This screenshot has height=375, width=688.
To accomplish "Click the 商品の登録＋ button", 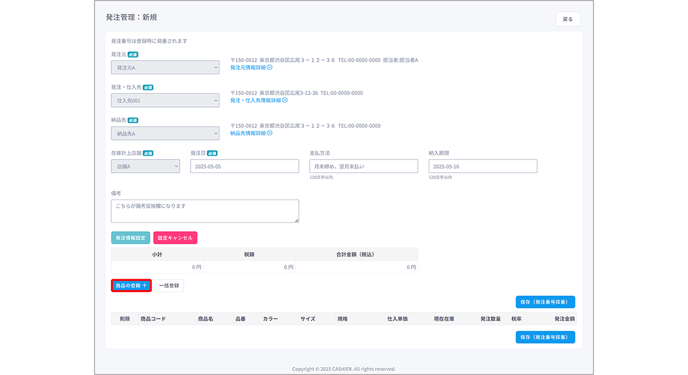I will point(131,286).
